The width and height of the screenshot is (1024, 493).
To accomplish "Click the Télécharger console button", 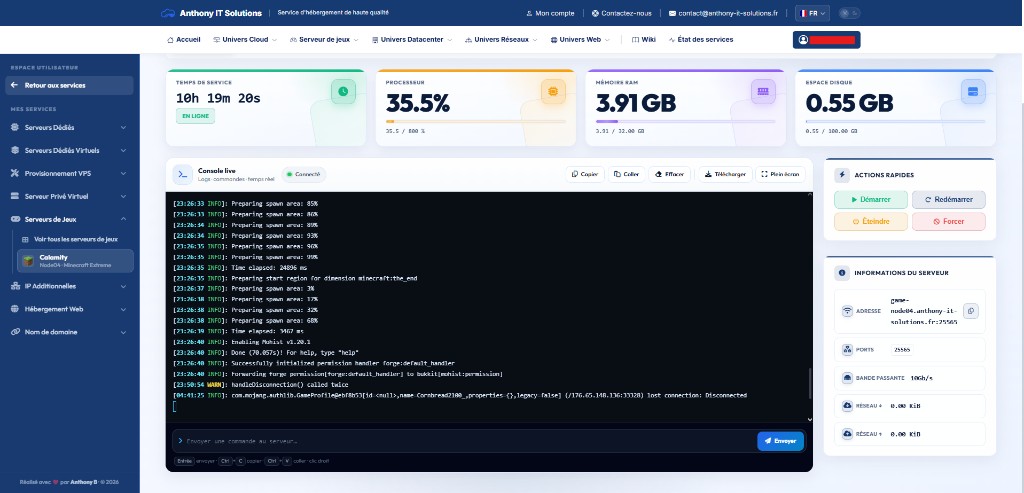I will click(x=725, y=174).
